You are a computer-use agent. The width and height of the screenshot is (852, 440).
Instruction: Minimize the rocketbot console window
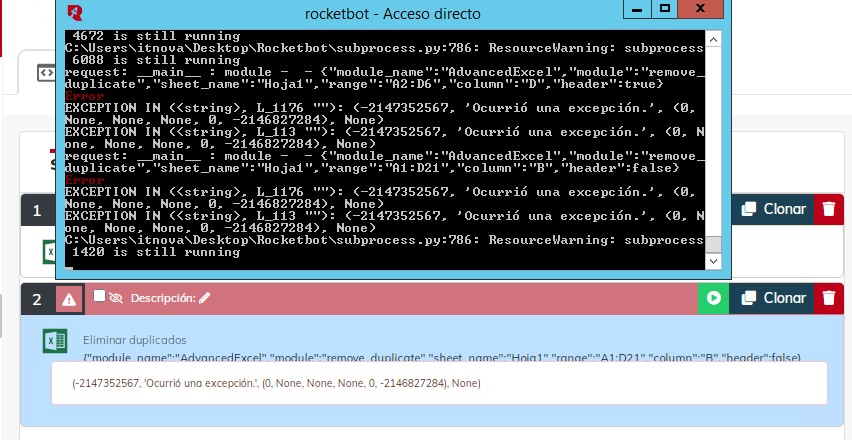pos(637,10)
